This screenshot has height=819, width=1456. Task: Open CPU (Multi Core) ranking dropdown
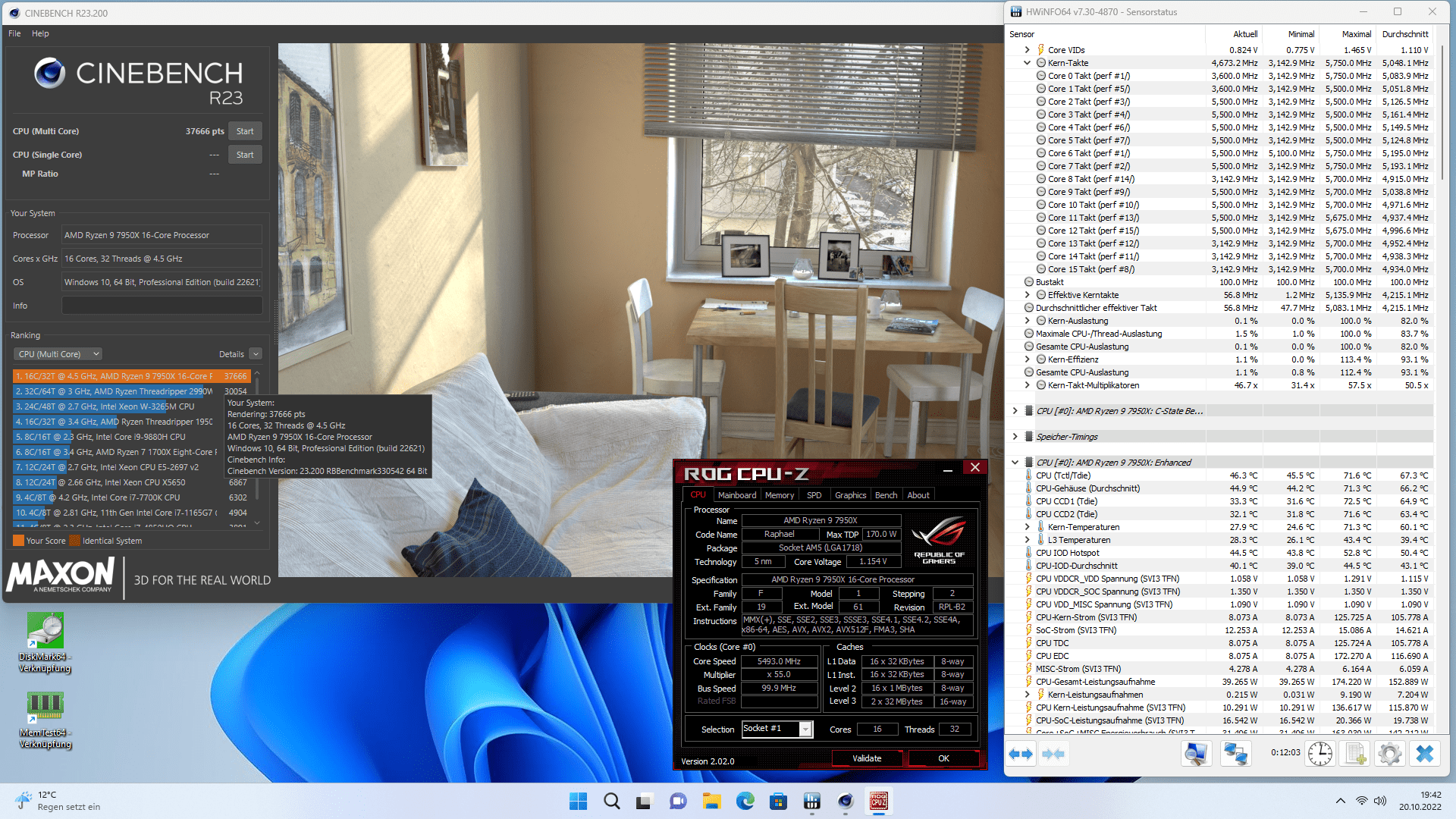58,354
